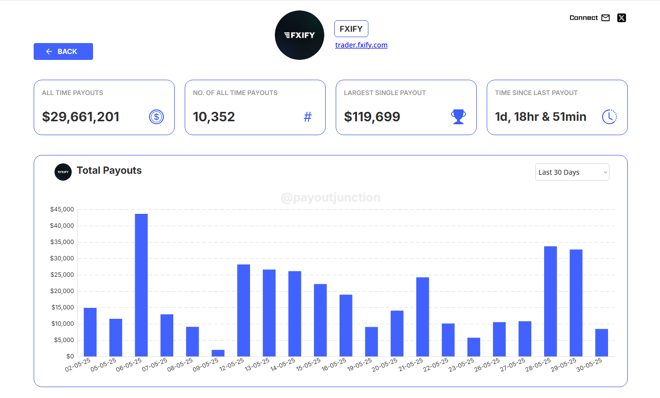
Task: Click the 08-05-25 bar
Action: [192, 342]
